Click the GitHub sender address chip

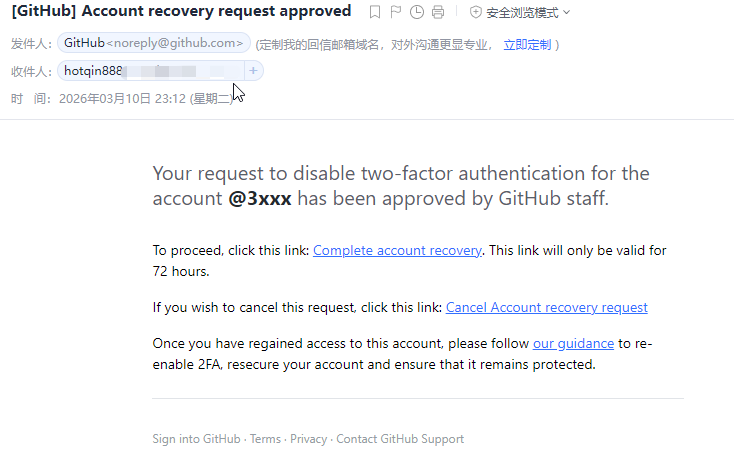coord(154,43)
